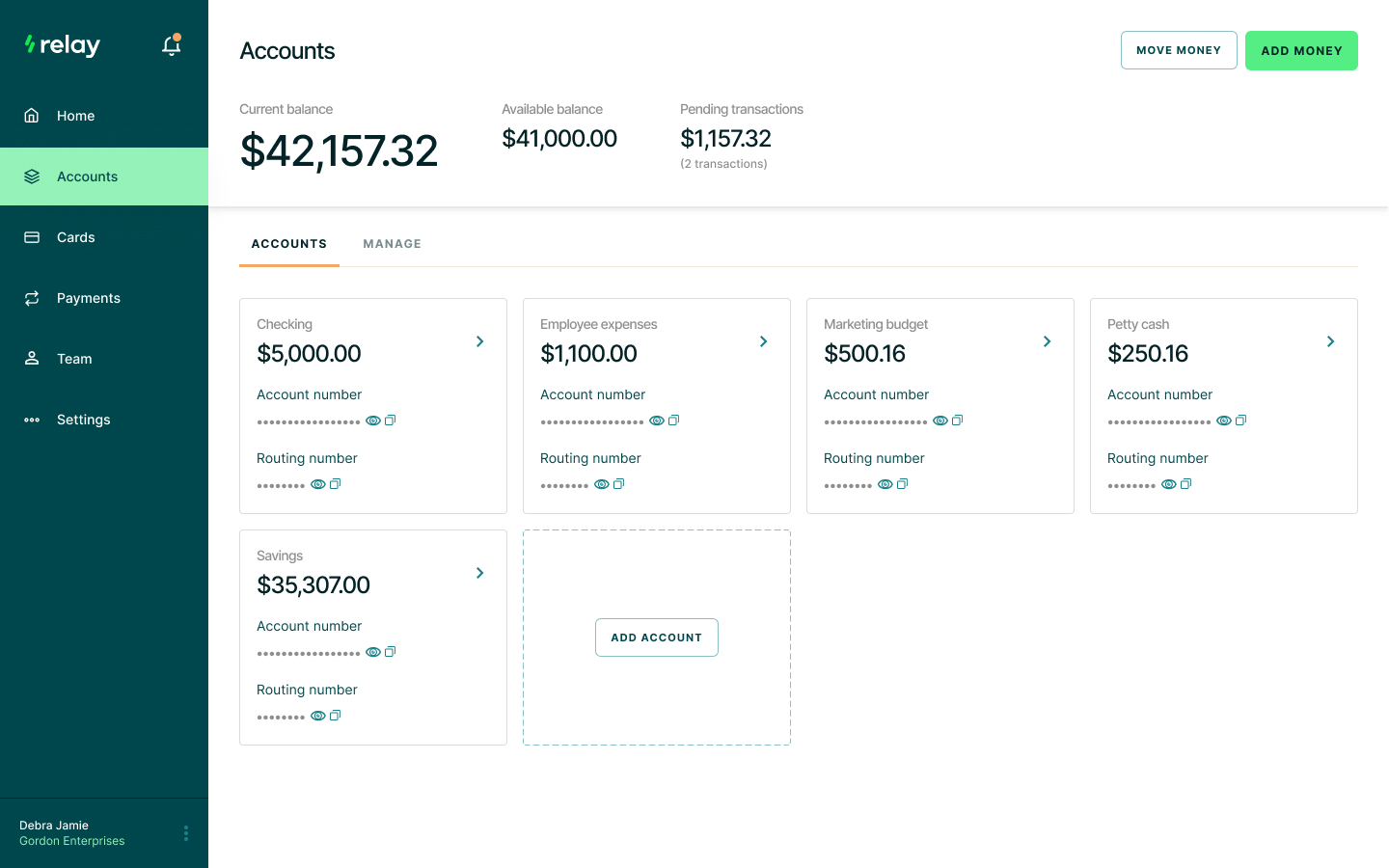This screenshot has height=868, width=1389.
Task: Show Employee expenses account number
Action: [657, 420]
